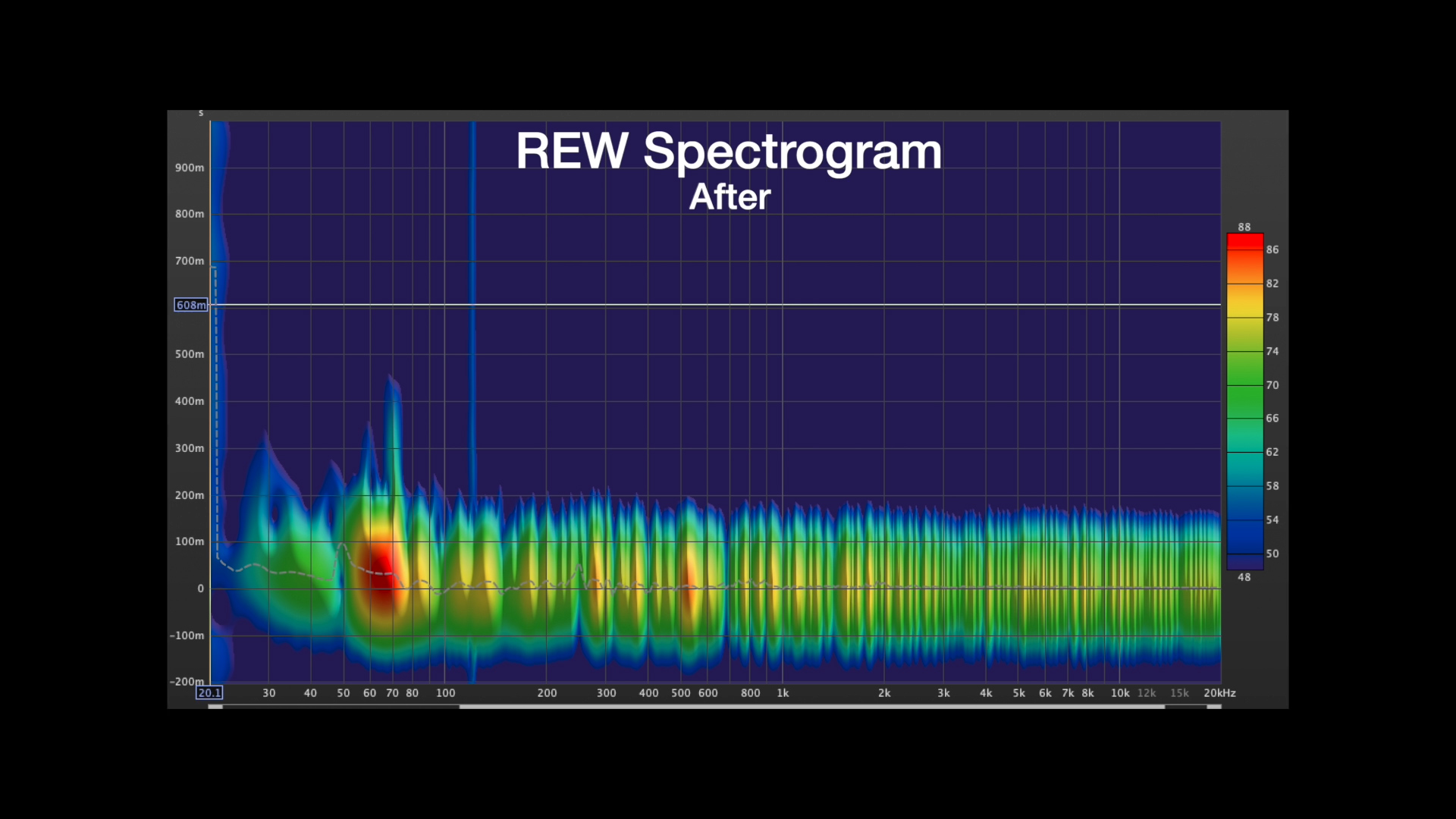Viewport: 1456px width, 819px height.
Task: Click the 62 dB color scale label
Action: point(1272,452)
